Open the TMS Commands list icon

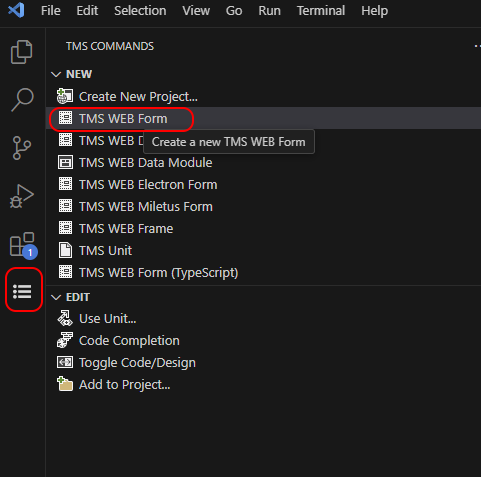pyautogui.click(x=22, y=291)
